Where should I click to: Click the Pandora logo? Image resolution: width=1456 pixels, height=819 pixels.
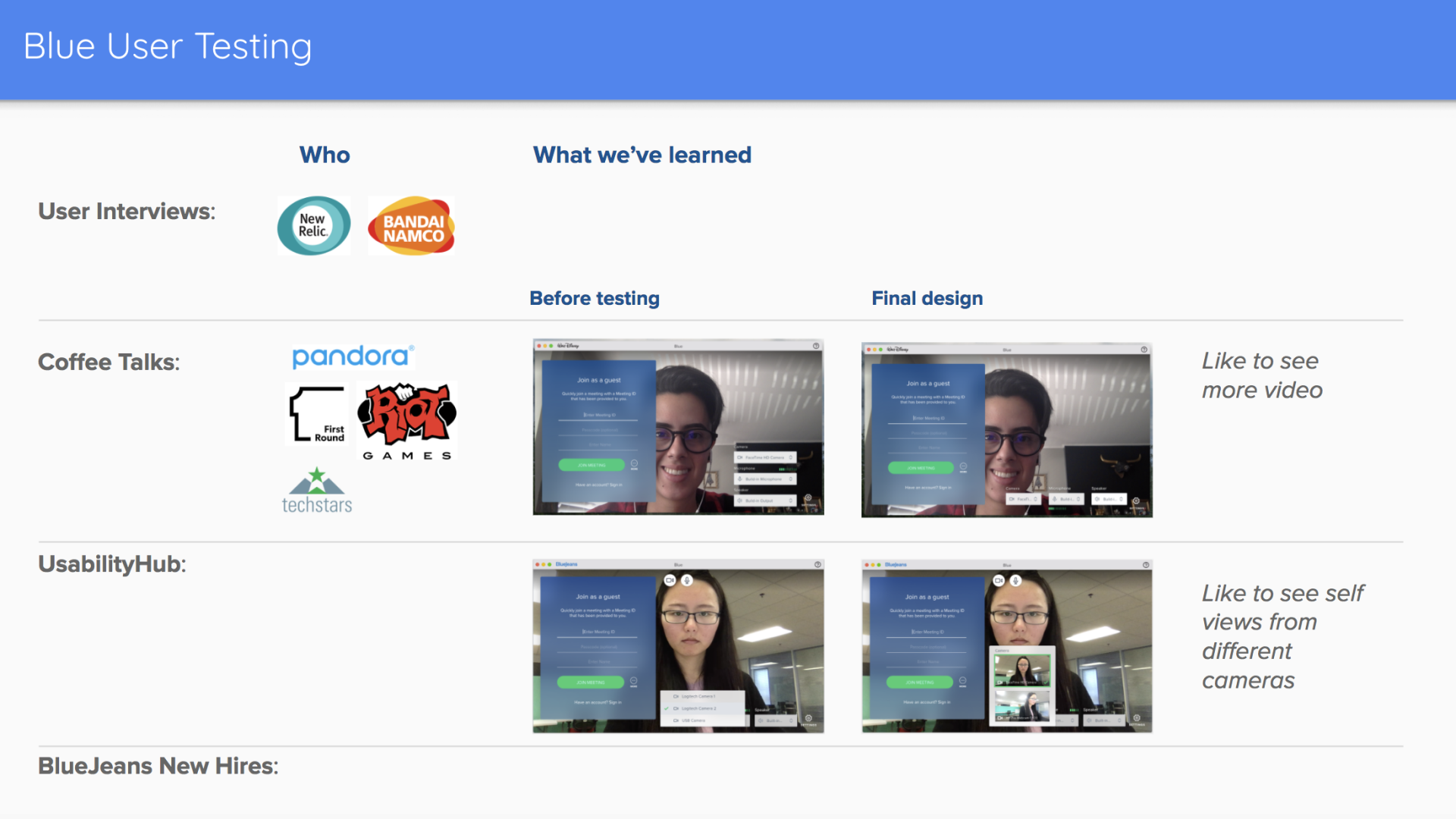(353, 356)
